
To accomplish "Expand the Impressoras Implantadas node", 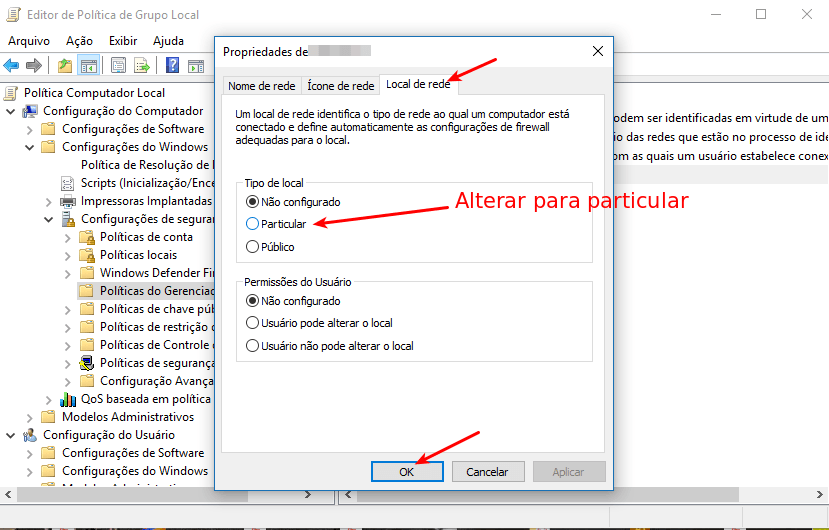I will coord(49,202).
